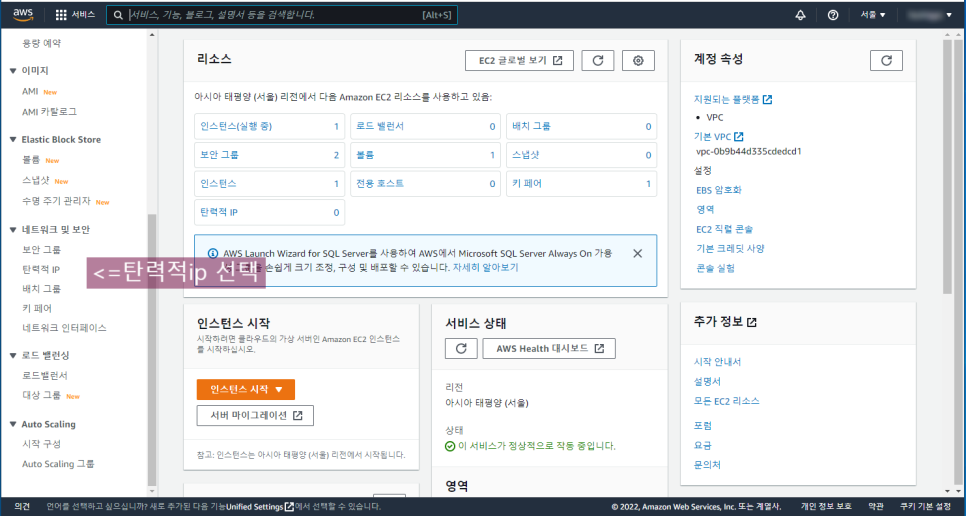Open Unified Settings link in footer

click(x=259, y=507)
